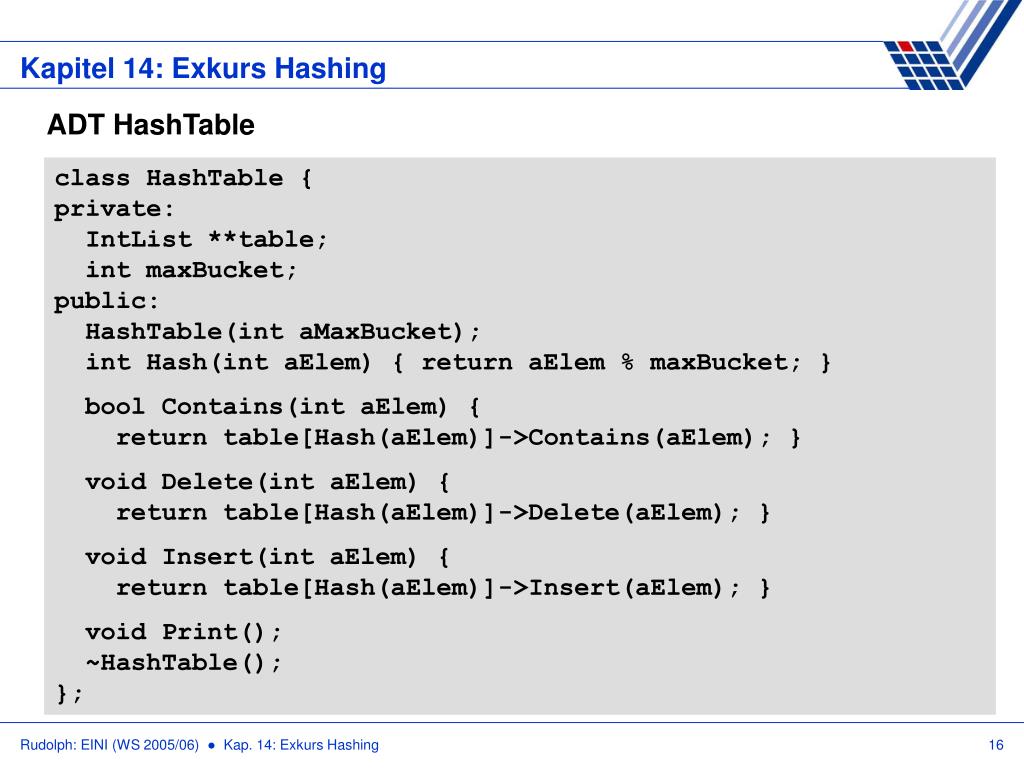
Task: Click the 'class HashTable {' code line
Action: (x=183, y=178)
